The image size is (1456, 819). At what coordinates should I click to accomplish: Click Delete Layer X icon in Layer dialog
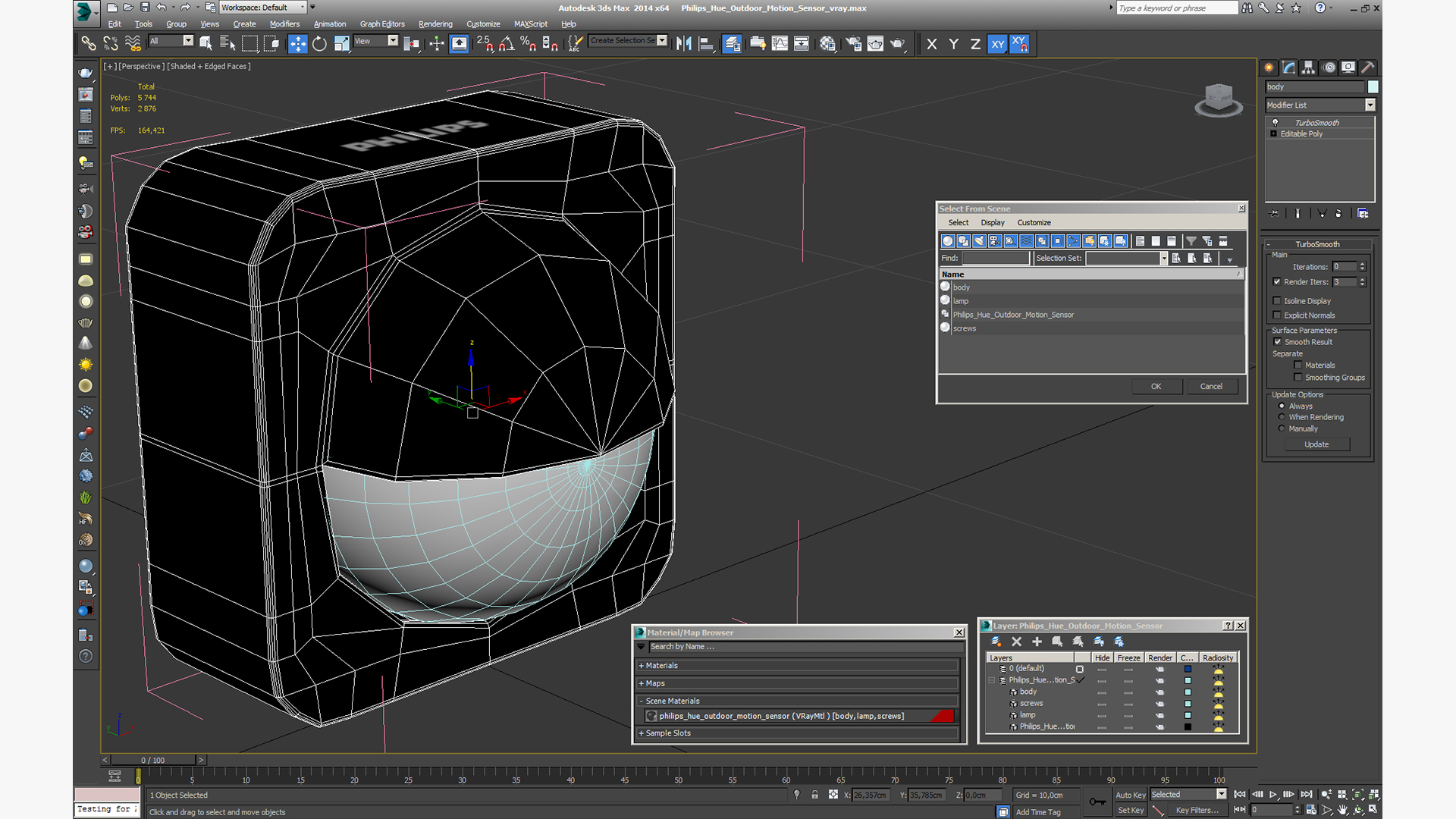1016,642
